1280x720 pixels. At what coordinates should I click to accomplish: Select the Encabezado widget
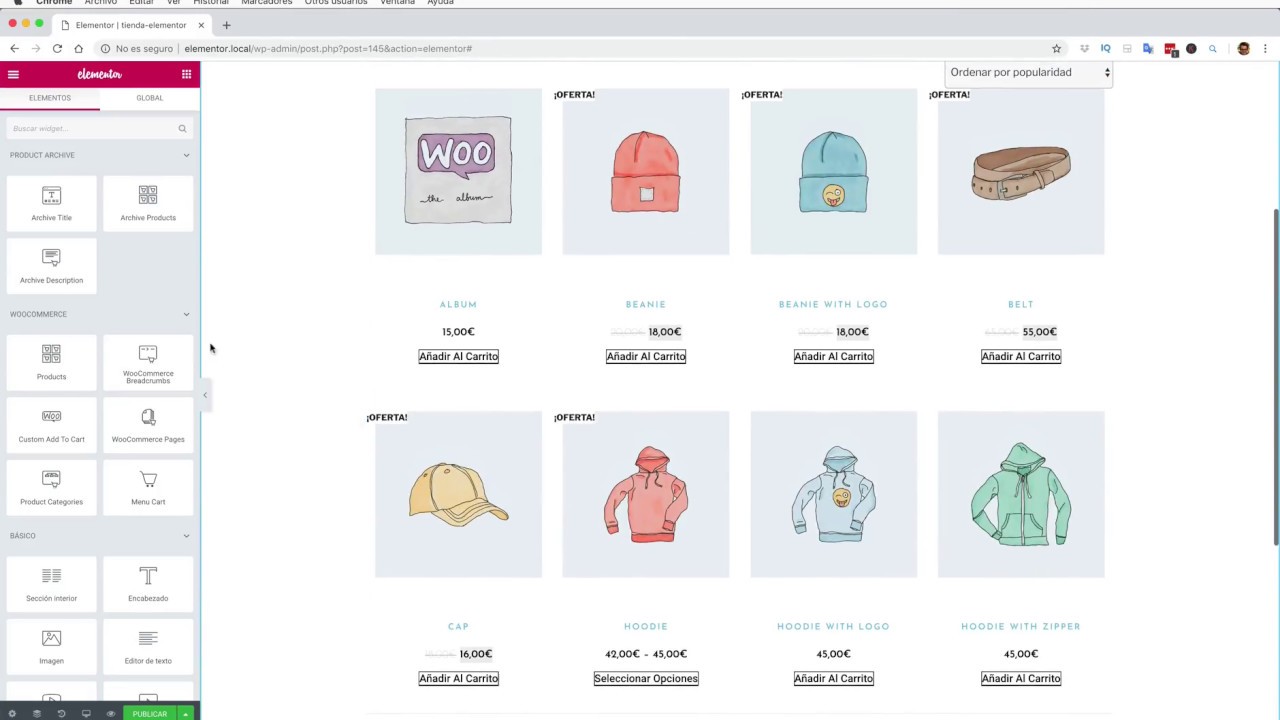[148, 584]
